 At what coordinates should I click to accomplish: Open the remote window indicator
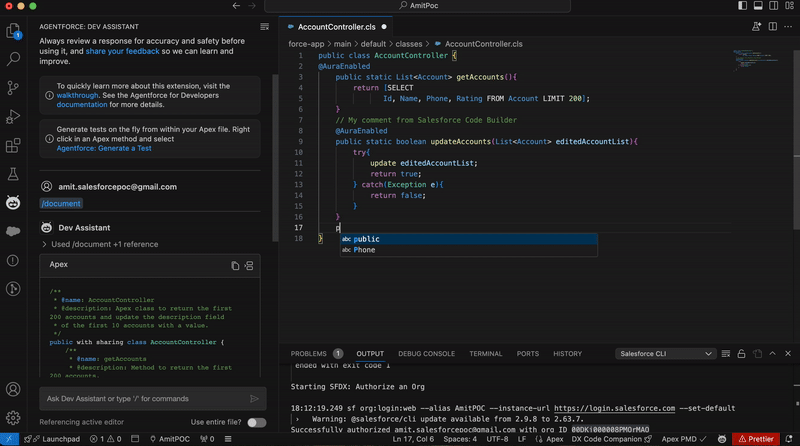(x=9, y=439)
